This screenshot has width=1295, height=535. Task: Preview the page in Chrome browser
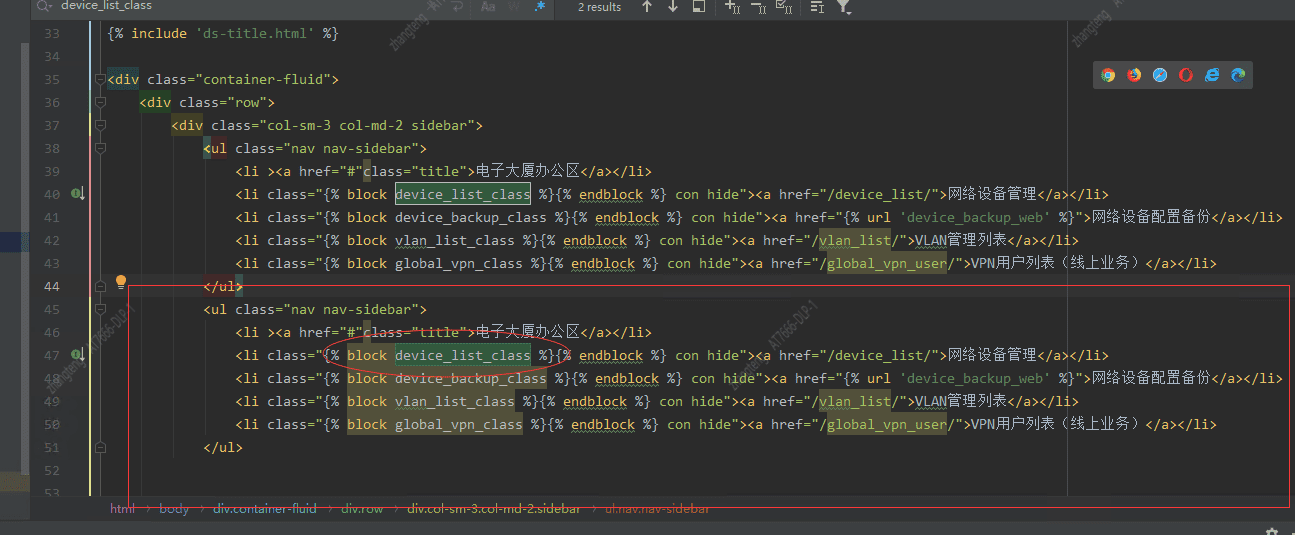click(1108, 75)
